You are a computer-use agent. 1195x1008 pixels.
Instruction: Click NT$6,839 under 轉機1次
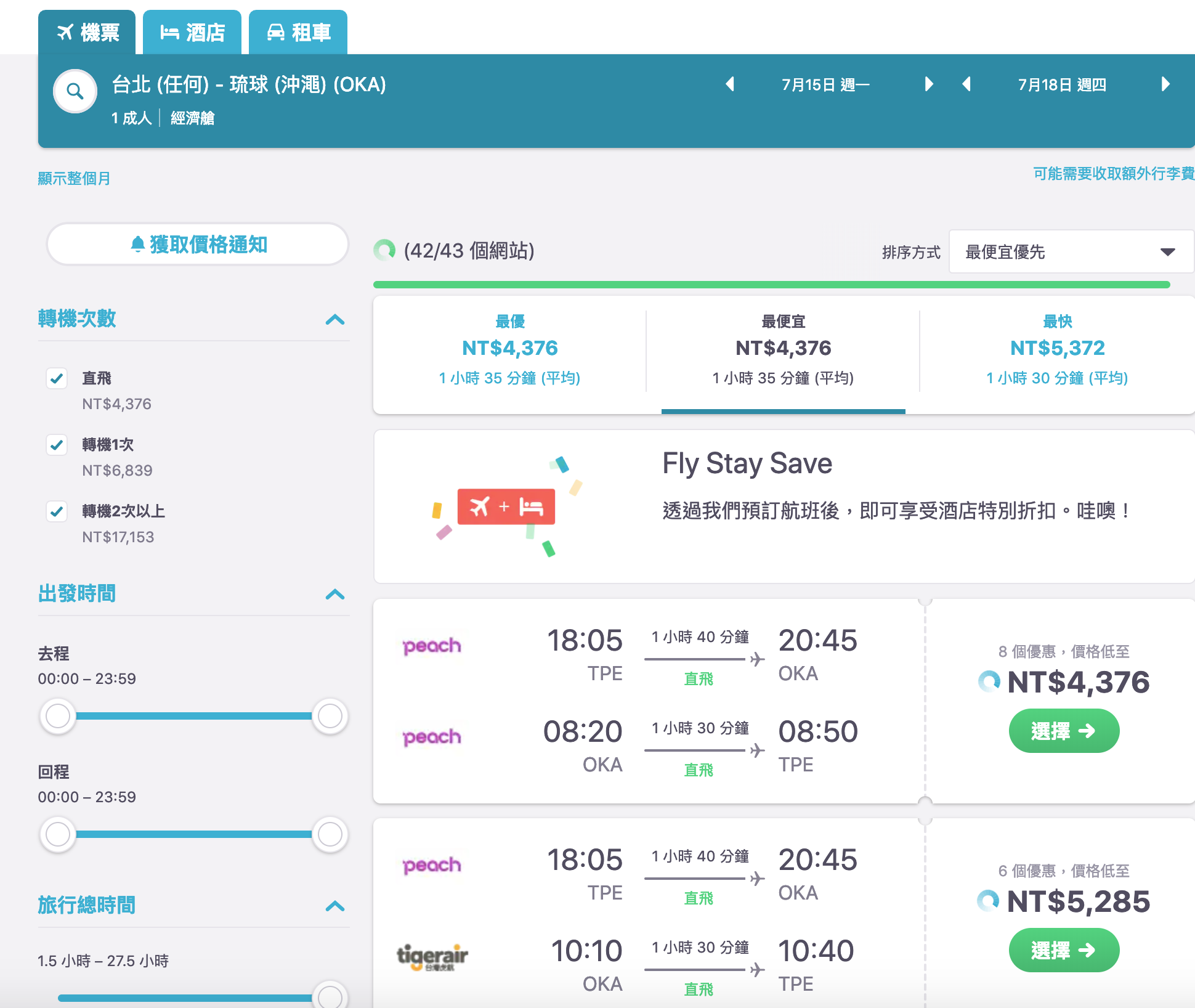coord(117,471)
